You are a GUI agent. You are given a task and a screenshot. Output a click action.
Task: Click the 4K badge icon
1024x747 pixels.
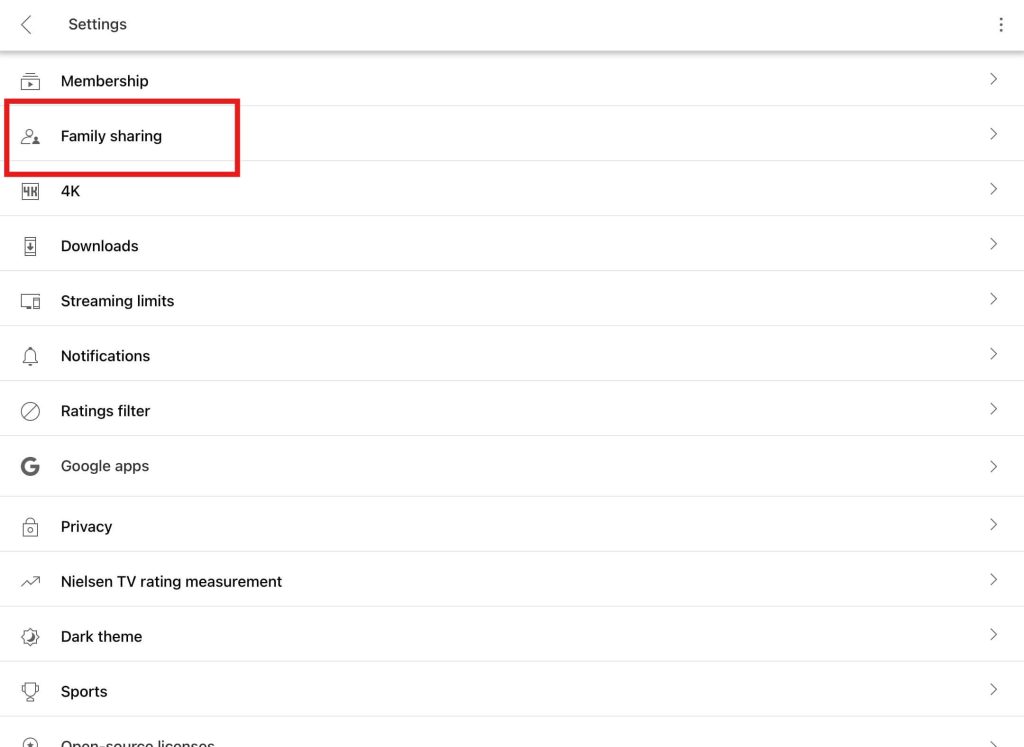[x=30, y=191]
